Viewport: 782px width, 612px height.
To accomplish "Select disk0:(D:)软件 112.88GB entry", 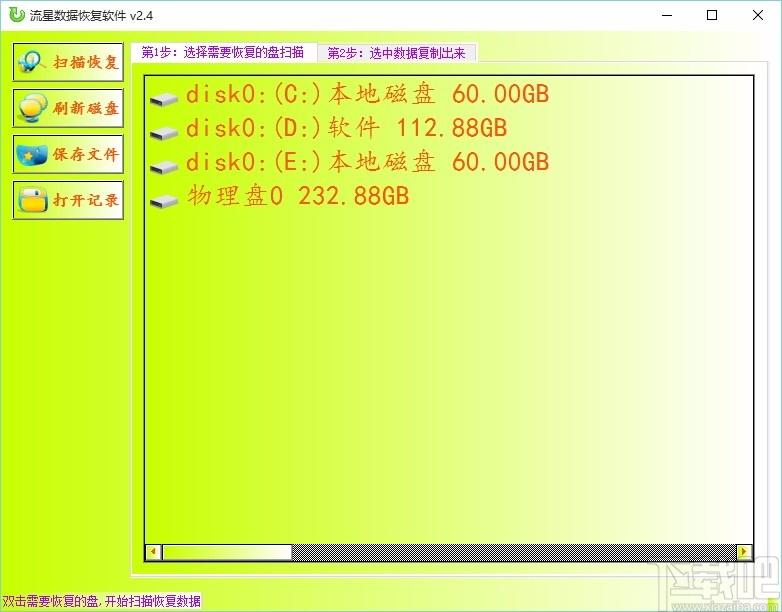I will pyautogui.click(x=329, y=129).
